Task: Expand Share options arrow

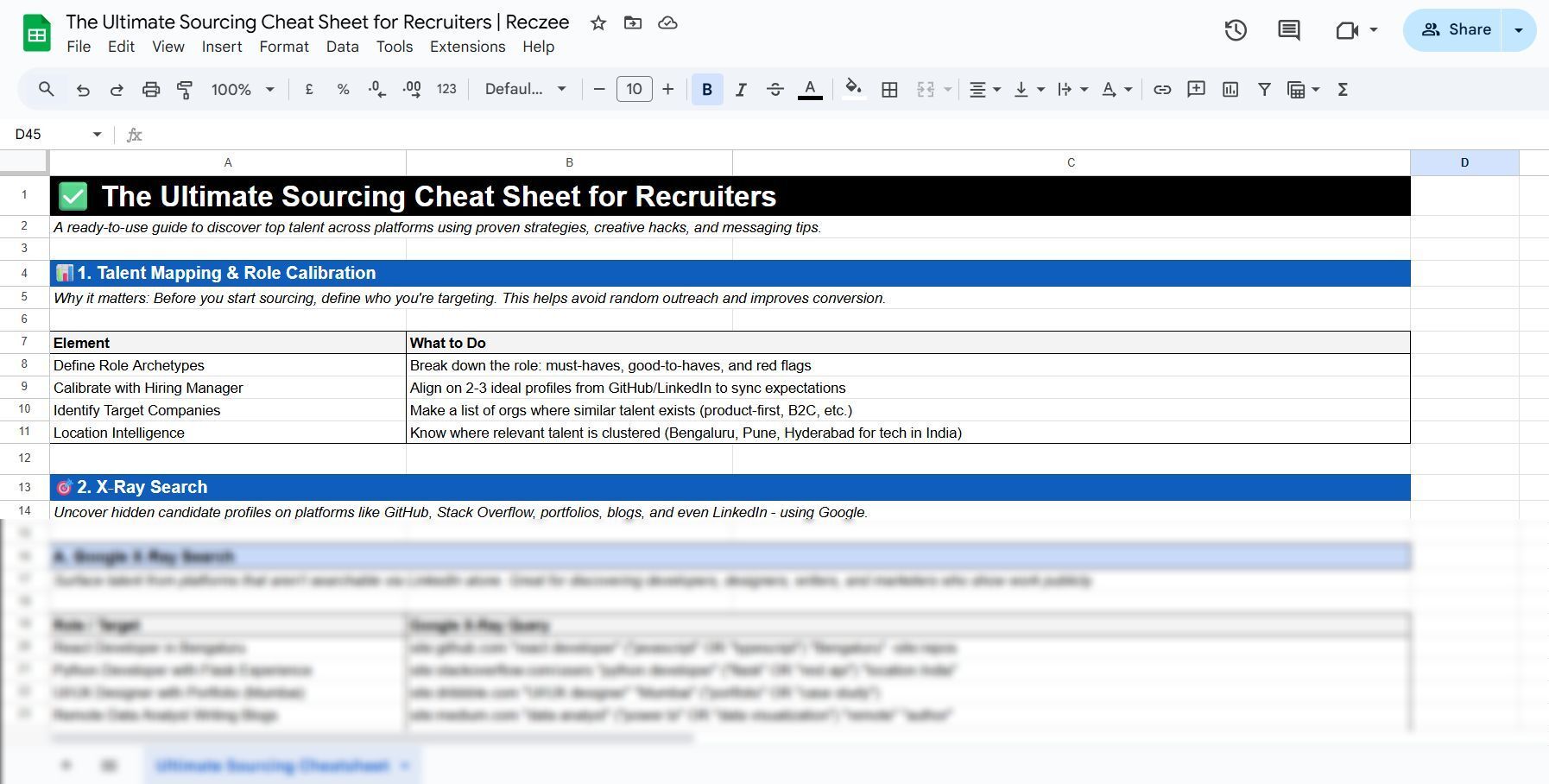Action: [1519, 30]
